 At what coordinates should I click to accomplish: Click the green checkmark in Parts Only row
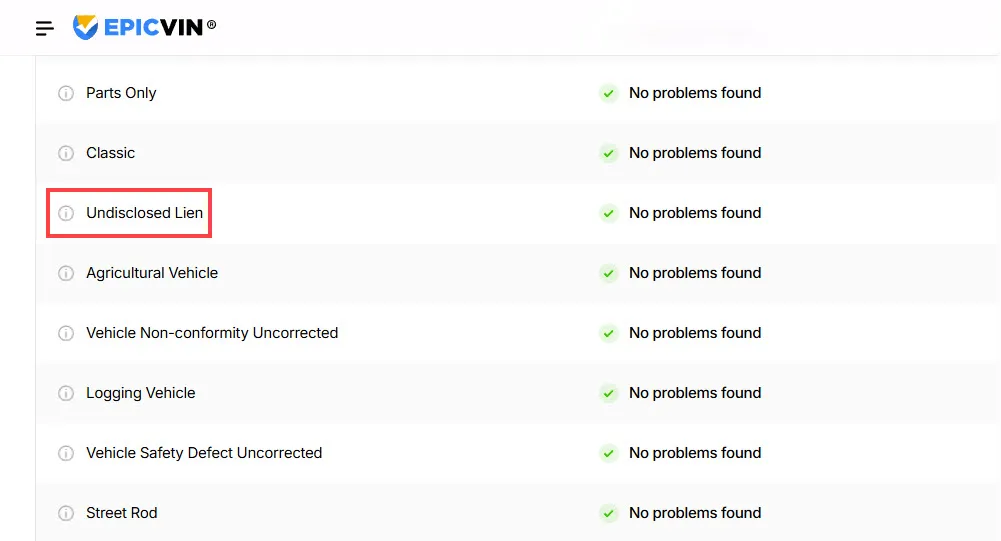coord(609,93)
